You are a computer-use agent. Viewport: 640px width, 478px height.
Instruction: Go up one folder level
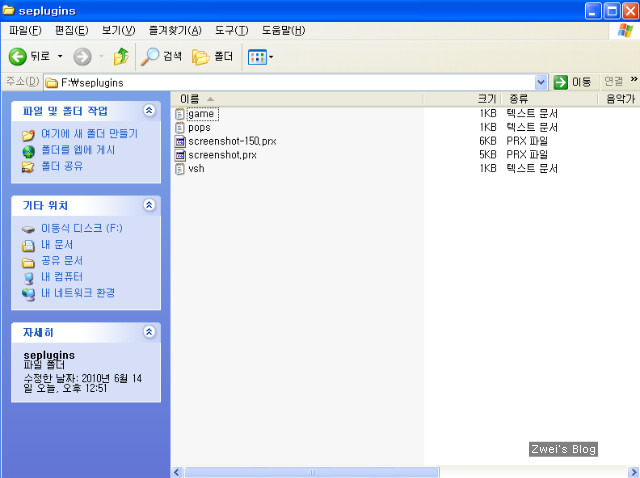click(121, 57)
